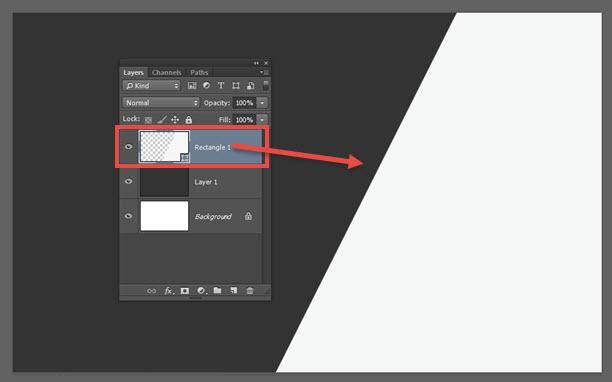Open the Normal blend mode dropdown

tap(161, 103)
